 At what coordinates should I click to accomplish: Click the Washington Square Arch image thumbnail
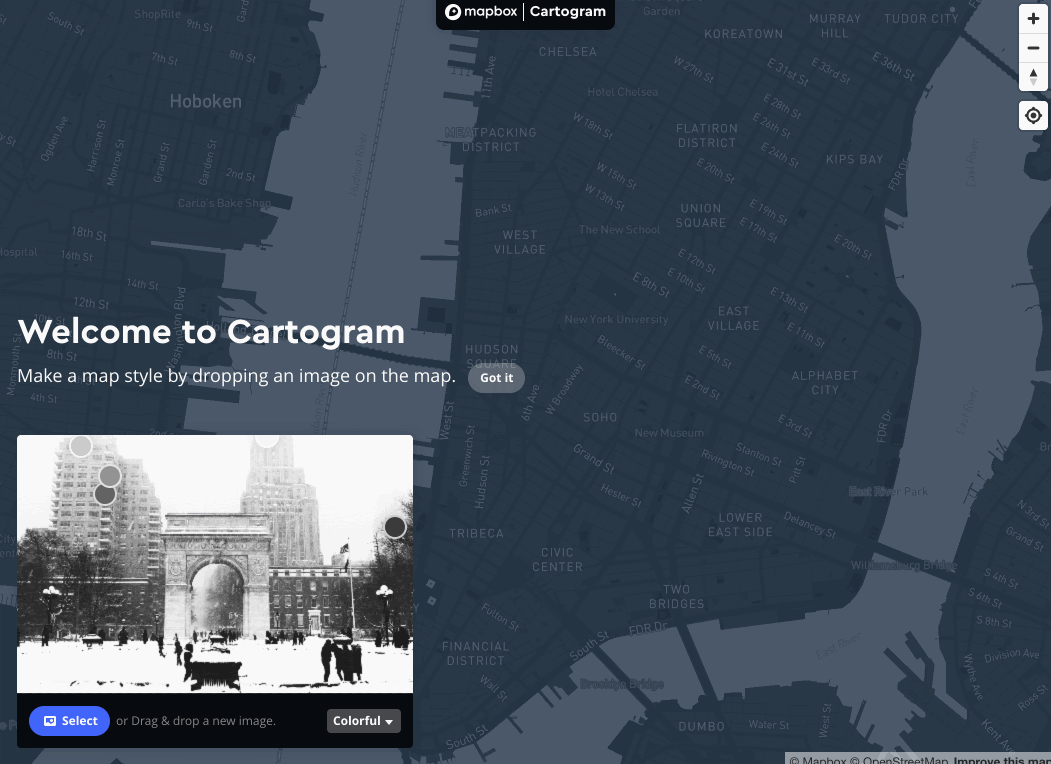click(x=215, y=563)
